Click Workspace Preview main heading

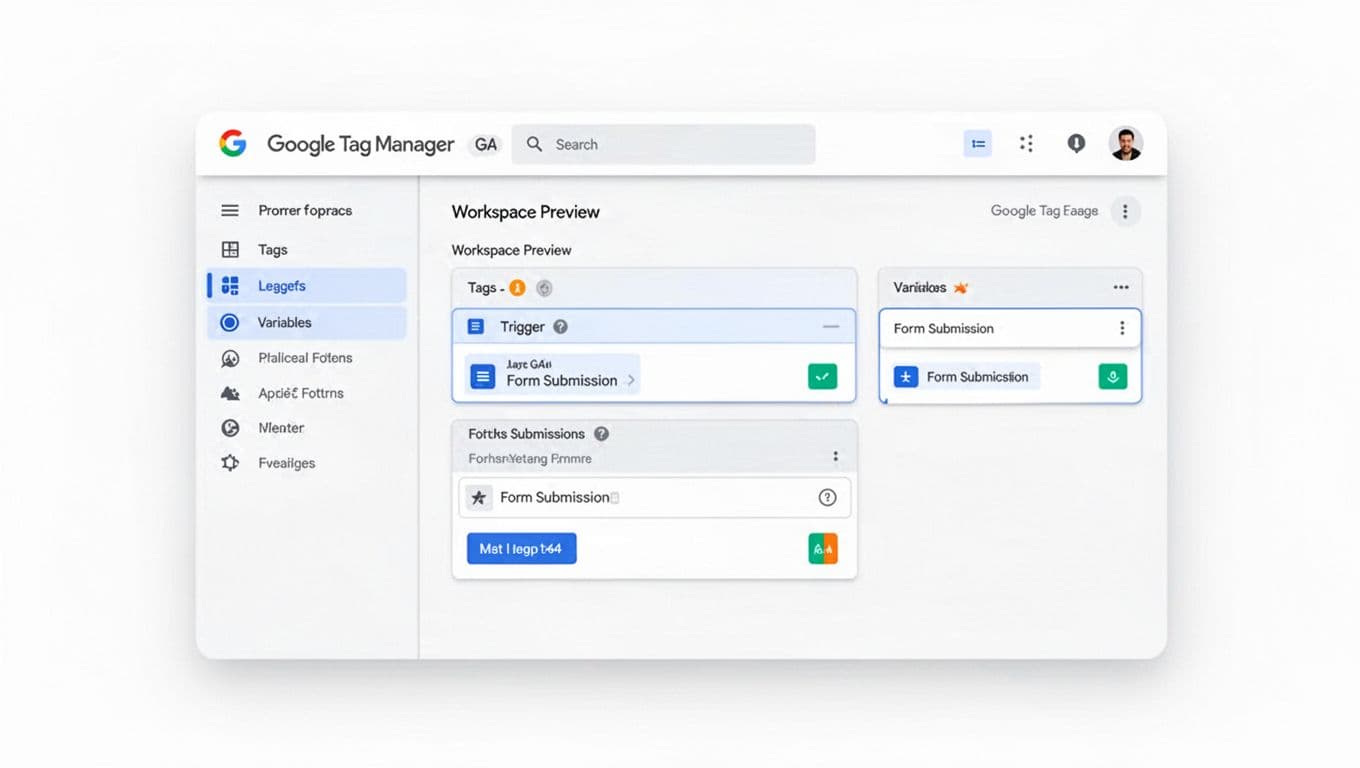[x=526, y=212]
